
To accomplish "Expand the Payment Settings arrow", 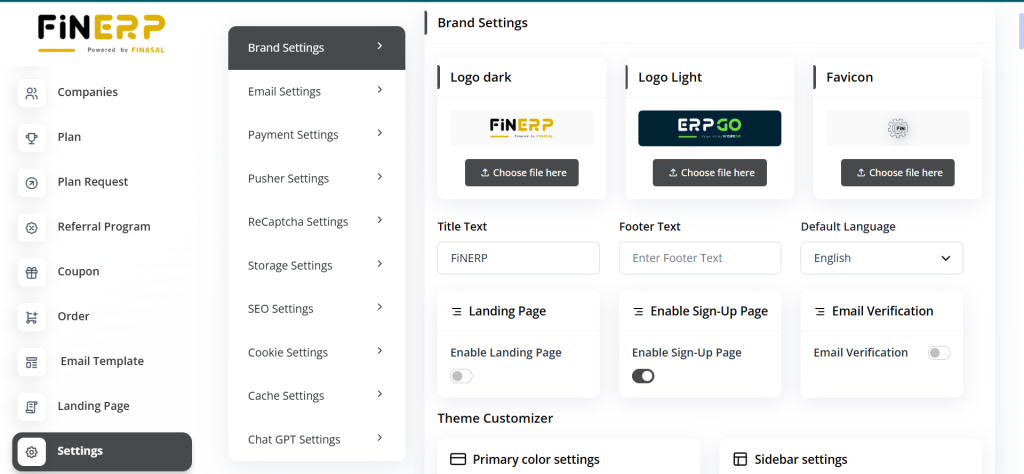I will (x=380, y=134).
